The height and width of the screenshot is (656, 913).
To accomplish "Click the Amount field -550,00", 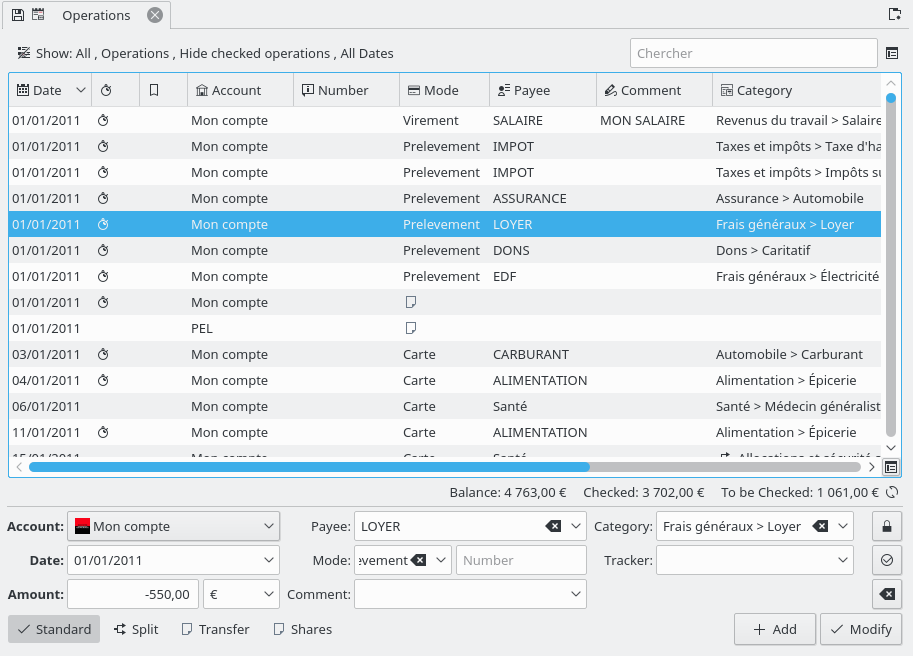I will pos(133,594).
